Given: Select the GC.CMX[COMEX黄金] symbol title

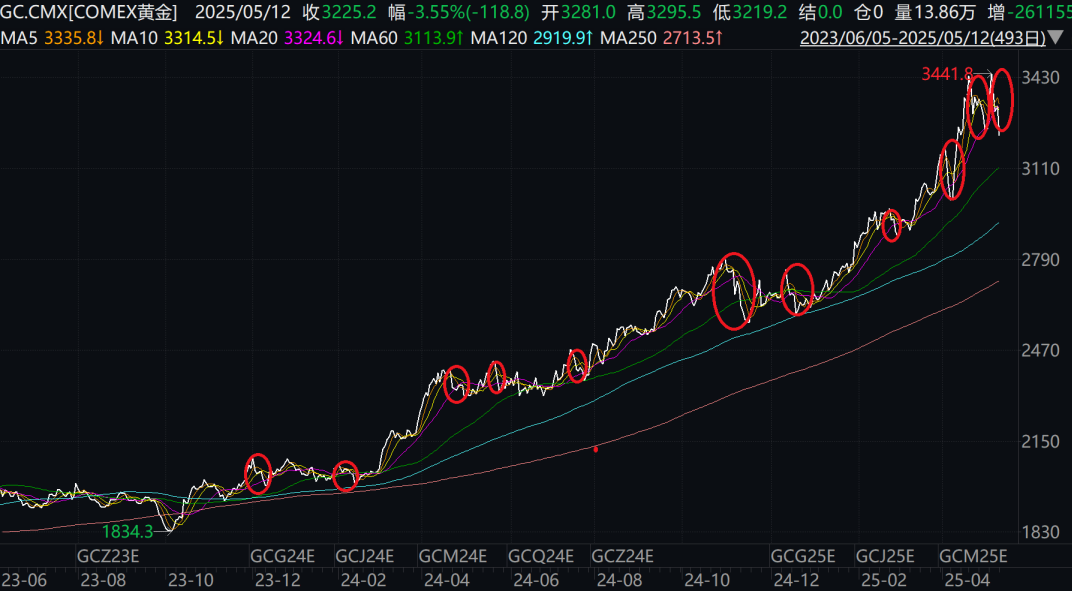Looking at the screenshot, I should (x=89, y=12).
